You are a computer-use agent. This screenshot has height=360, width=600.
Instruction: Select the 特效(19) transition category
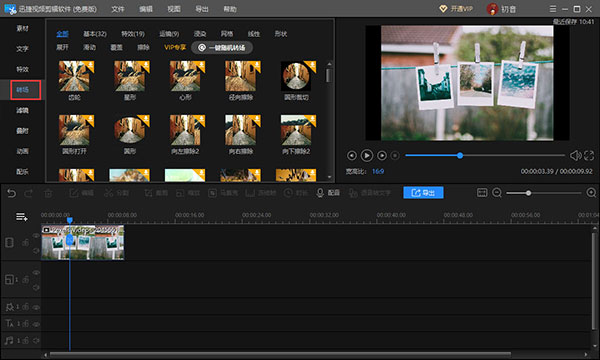133,34
